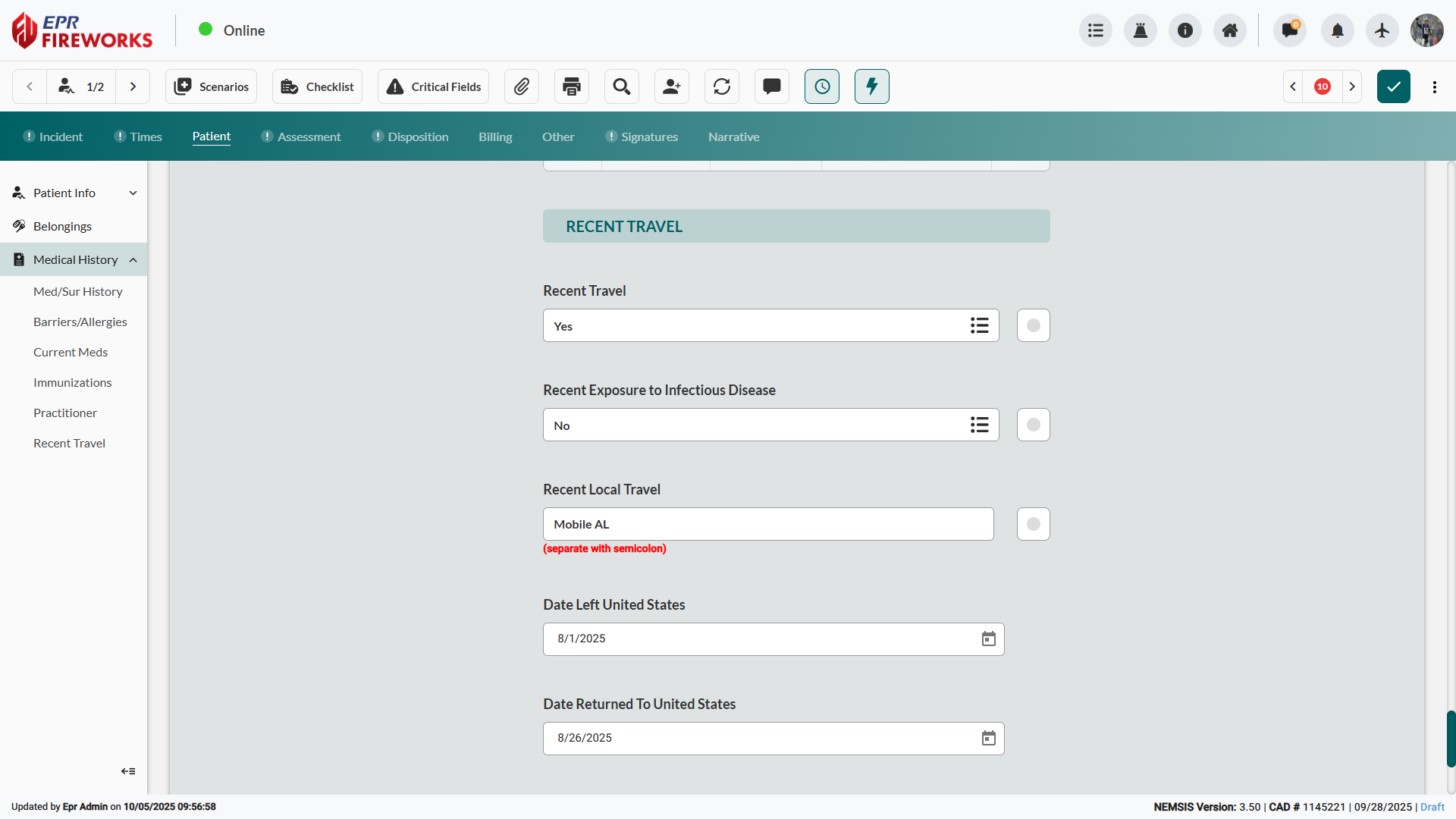Click the vertical scrollbar thumb on right

[x=1450, y=739]
